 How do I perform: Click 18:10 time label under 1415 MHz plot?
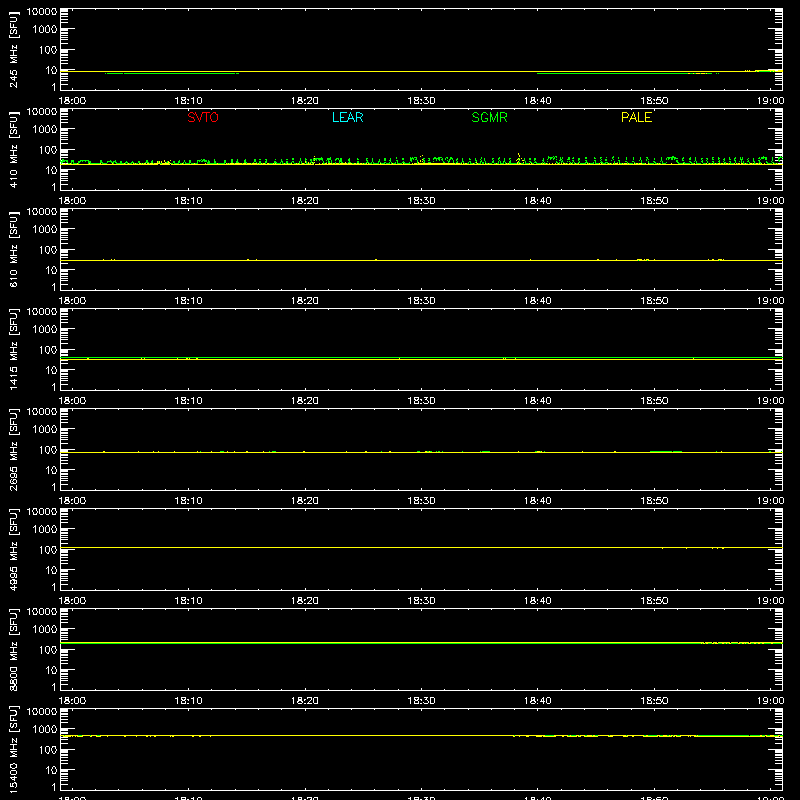(188, 401)
